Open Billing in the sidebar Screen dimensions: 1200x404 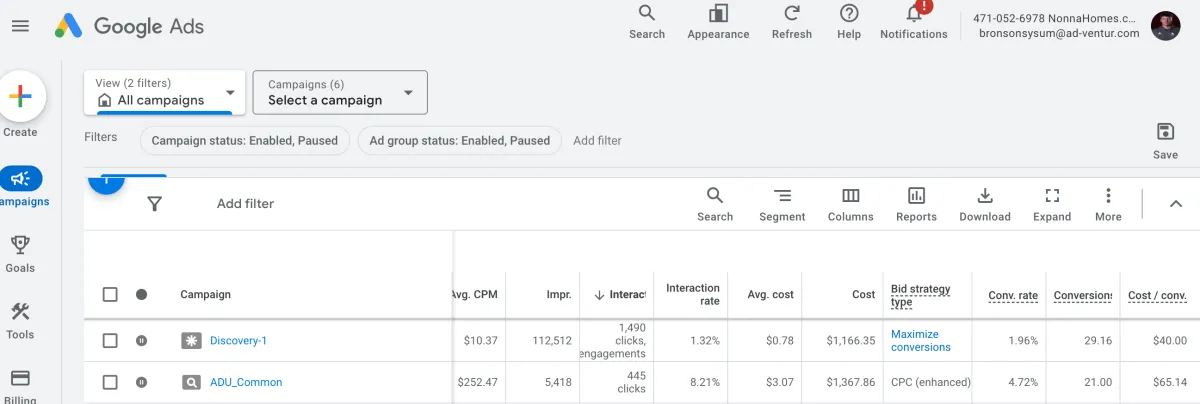(x=20, y=387)
